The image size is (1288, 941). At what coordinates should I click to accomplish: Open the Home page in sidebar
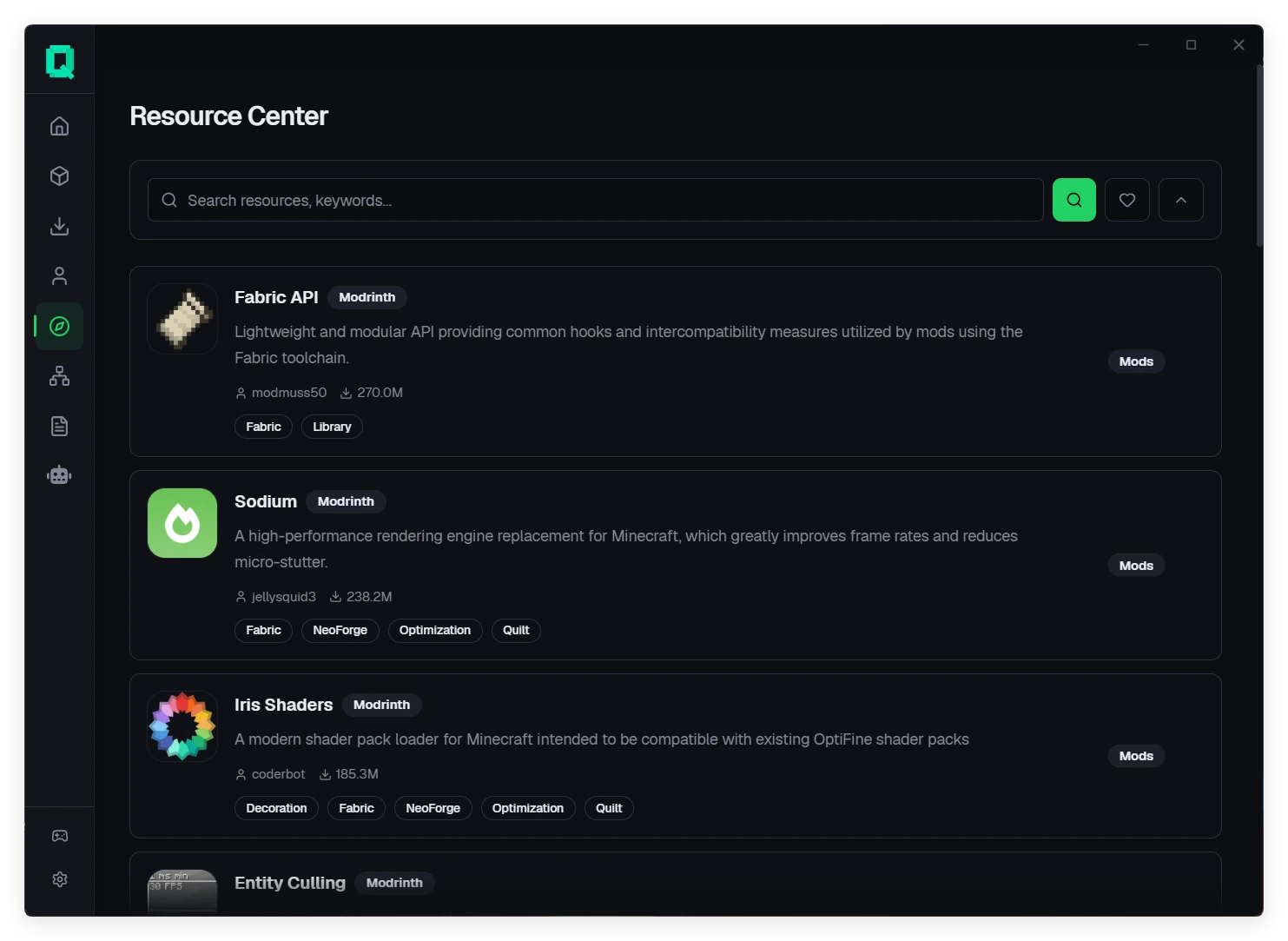click(x=59, y=126)
